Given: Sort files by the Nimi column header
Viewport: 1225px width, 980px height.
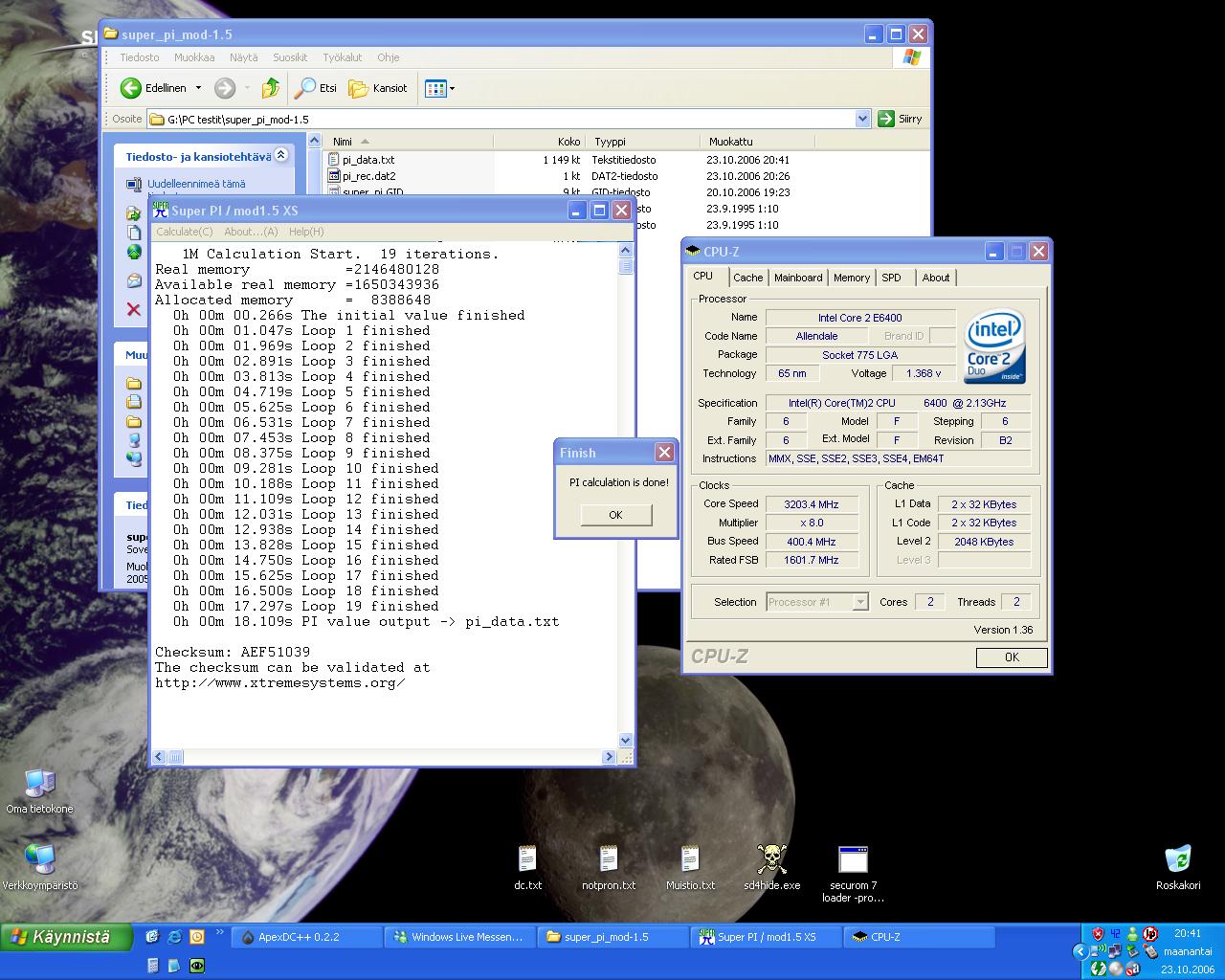Looking at the screenshot, I should tap(410, 142).
